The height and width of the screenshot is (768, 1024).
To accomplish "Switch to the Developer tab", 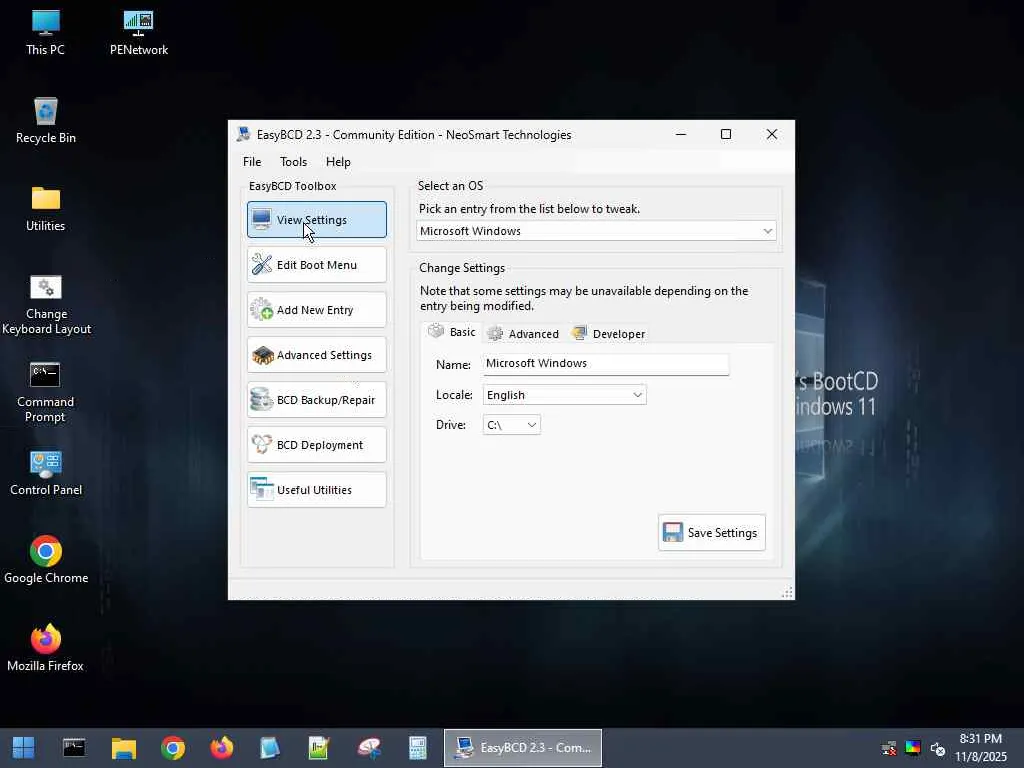I will pos(609,334).
